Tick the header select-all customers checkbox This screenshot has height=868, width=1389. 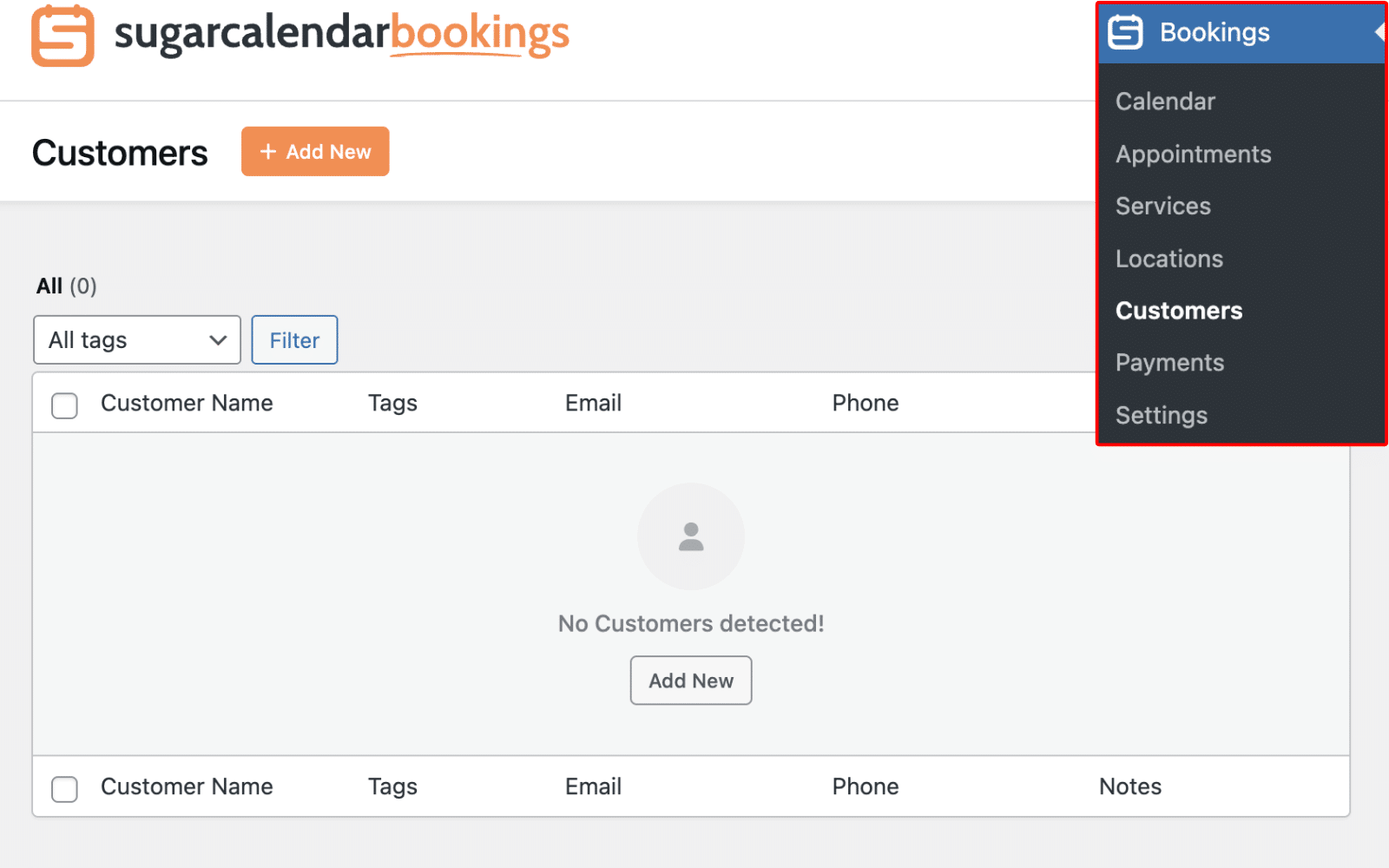(64, 404)
